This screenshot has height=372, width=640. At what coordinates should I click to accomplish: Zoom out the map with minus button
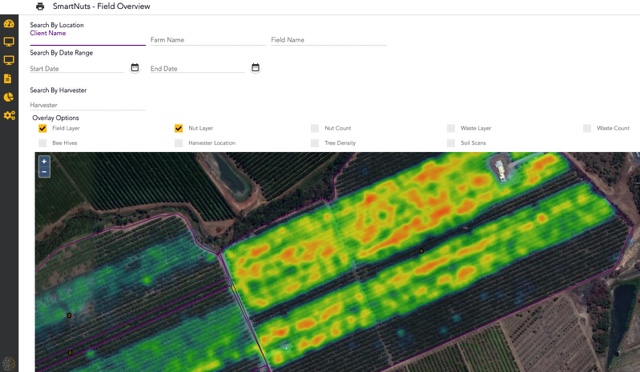tap(44, 172)
